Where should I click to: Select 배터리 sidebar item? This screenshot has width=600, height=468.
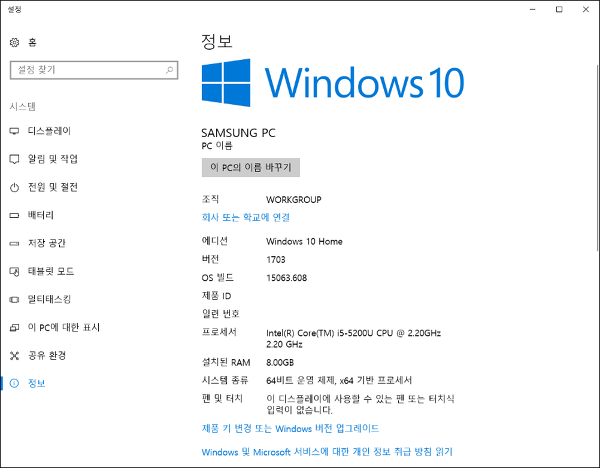pyautogui.click(x=41, y=215)
